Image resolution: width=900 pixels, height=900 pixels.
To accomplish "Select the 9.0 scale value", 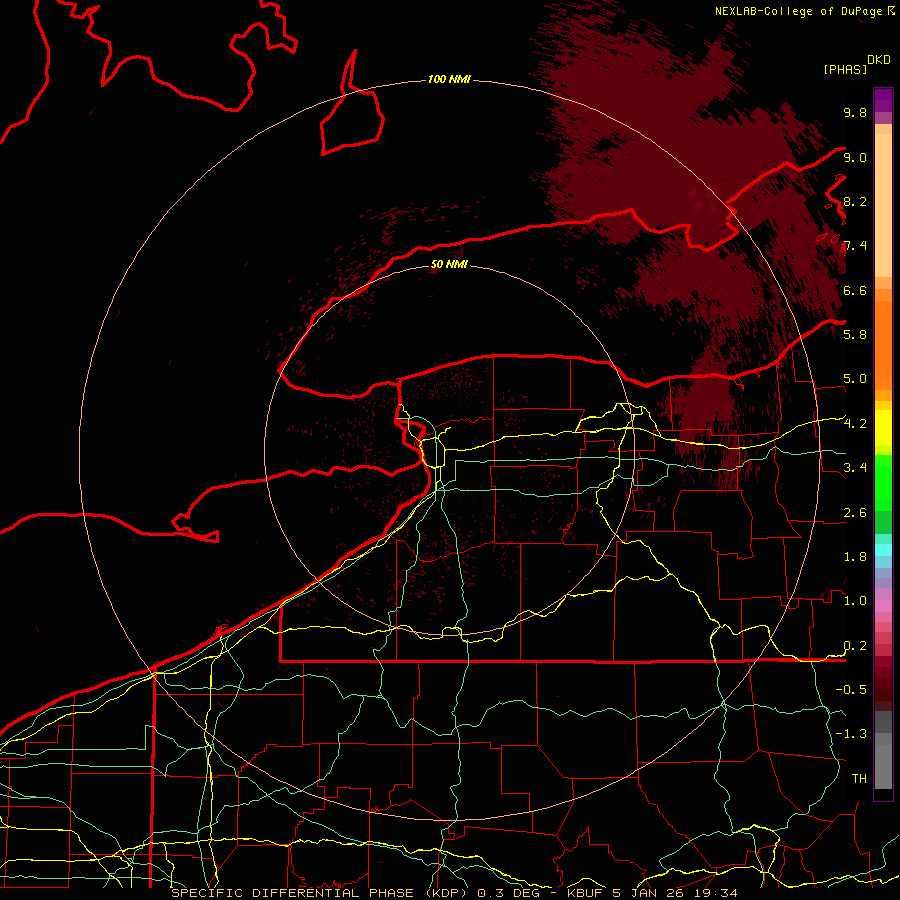I will pos(855,157).
